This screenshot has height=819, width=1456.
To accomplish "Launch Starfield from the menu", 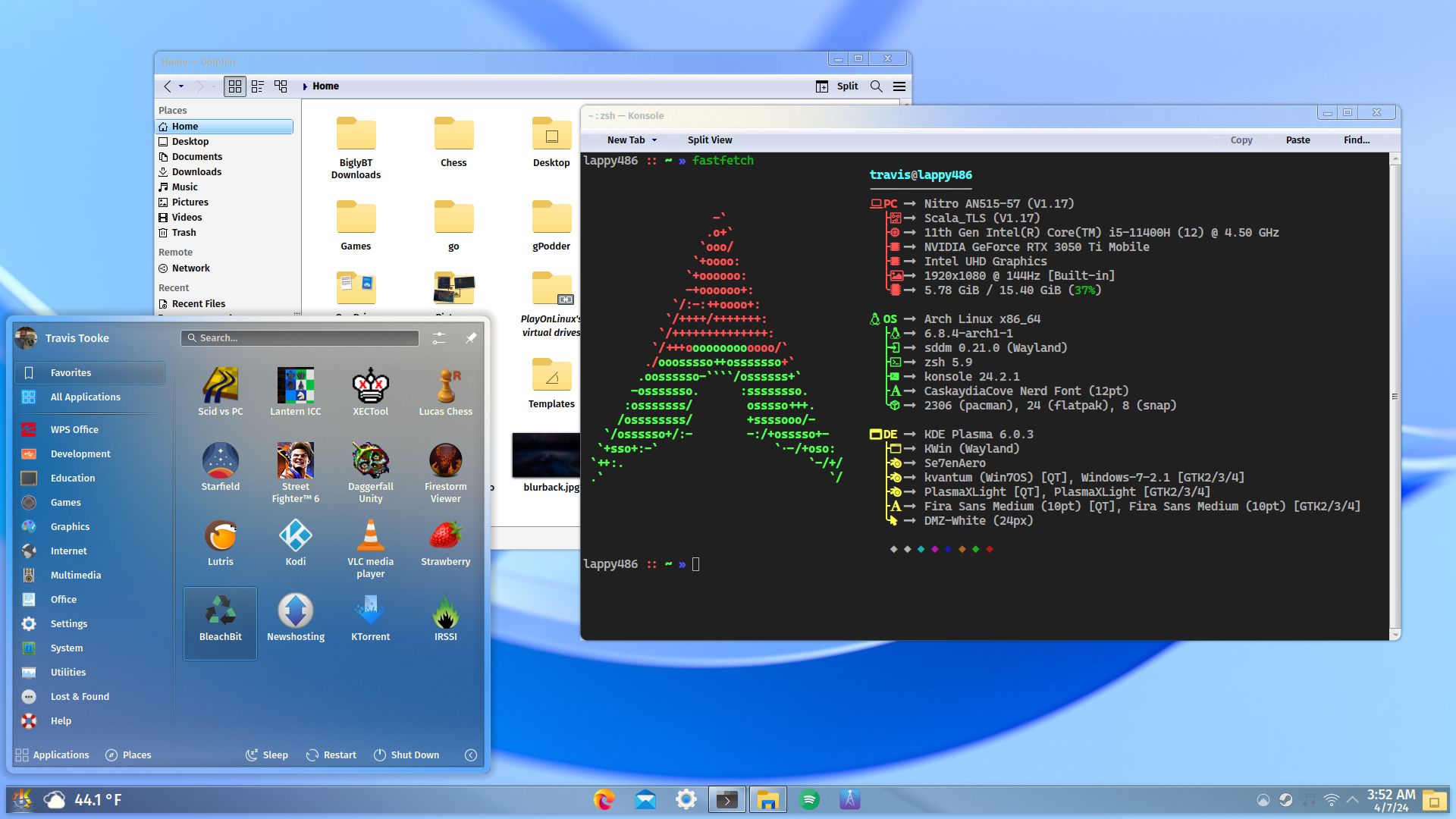I will (x=220, y=467).
